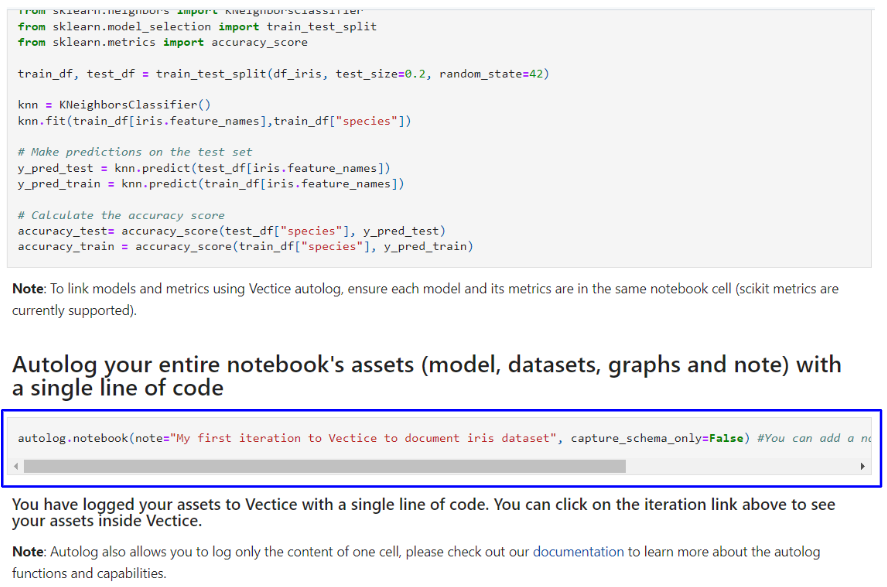Click the 'Make predictions on the test set' comment
Viewport: 887px width, 587px height.
[135, 152]
